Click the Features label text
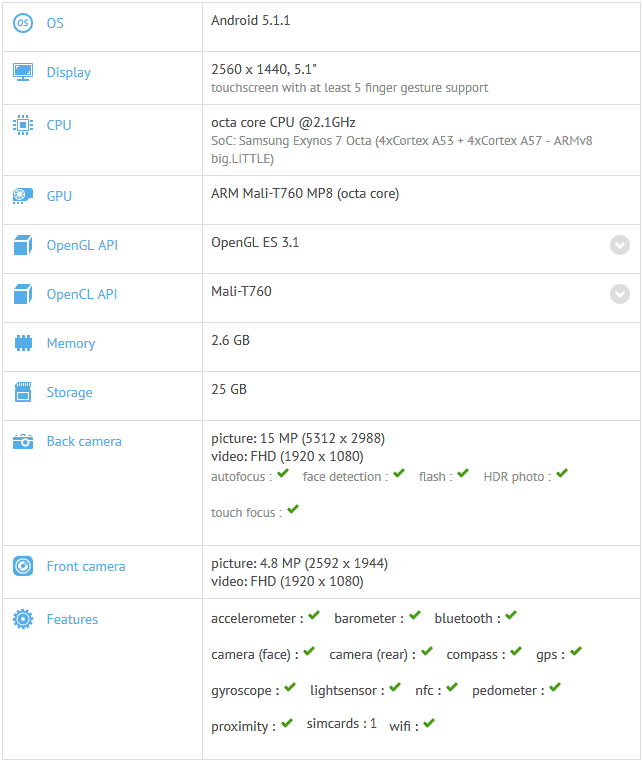Viewport: 643px width, 762px height. [x=72, y=619]
